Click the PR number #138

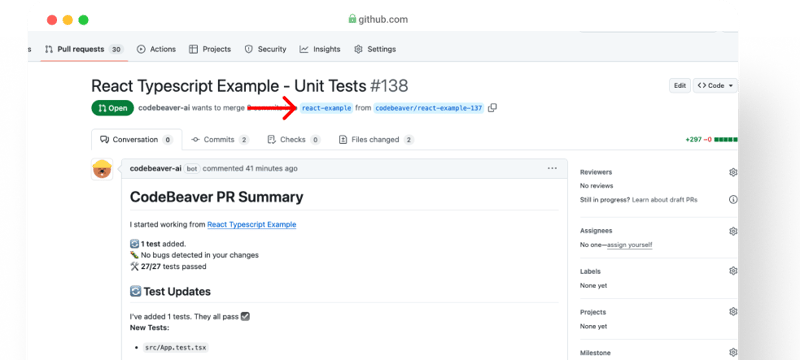(389, 86)
